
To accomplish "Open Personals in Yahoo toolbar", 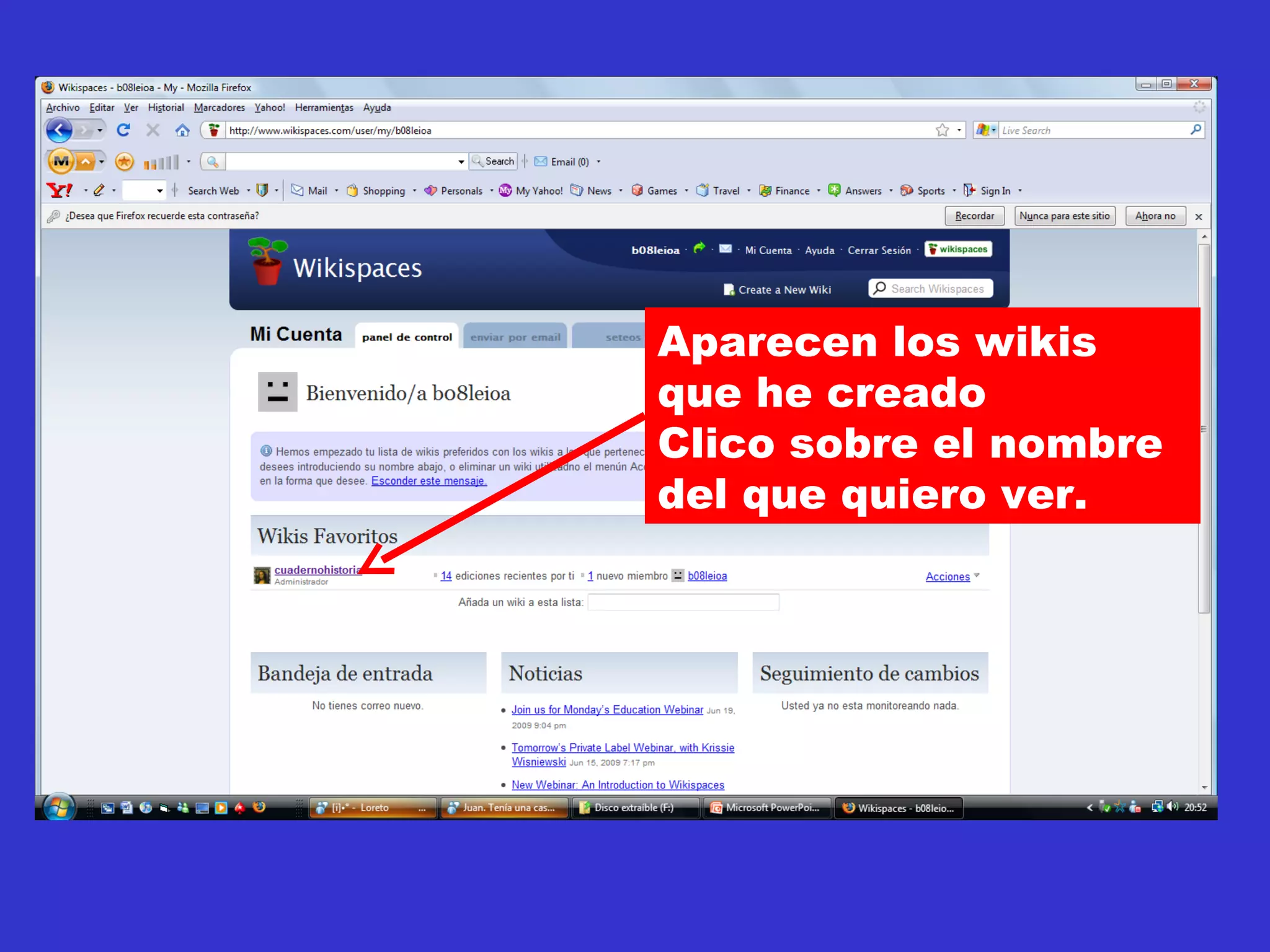I will (453, 191).
